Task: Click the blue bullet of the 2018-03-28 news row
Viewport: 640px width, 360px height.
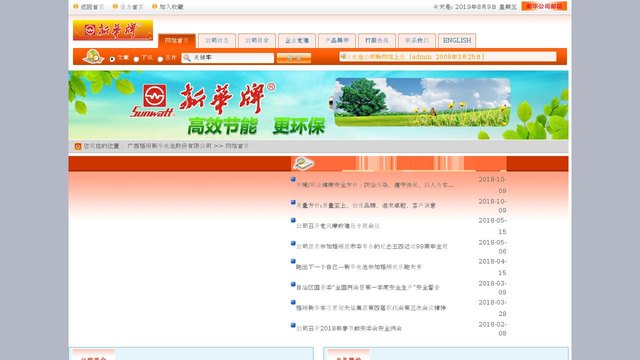Action: (293, 302)
